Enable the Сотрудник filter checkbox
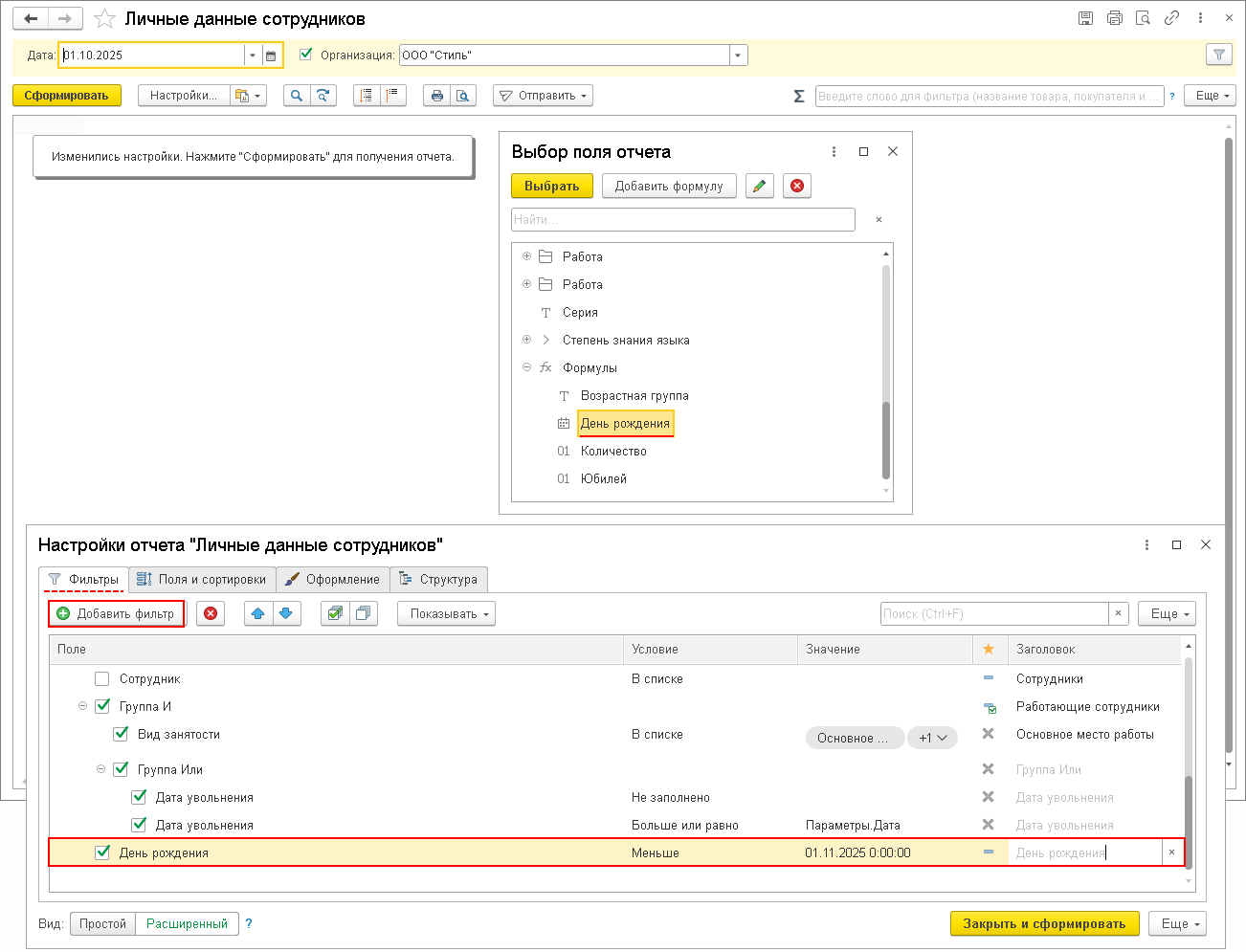1246x952 pixels. 102,679
